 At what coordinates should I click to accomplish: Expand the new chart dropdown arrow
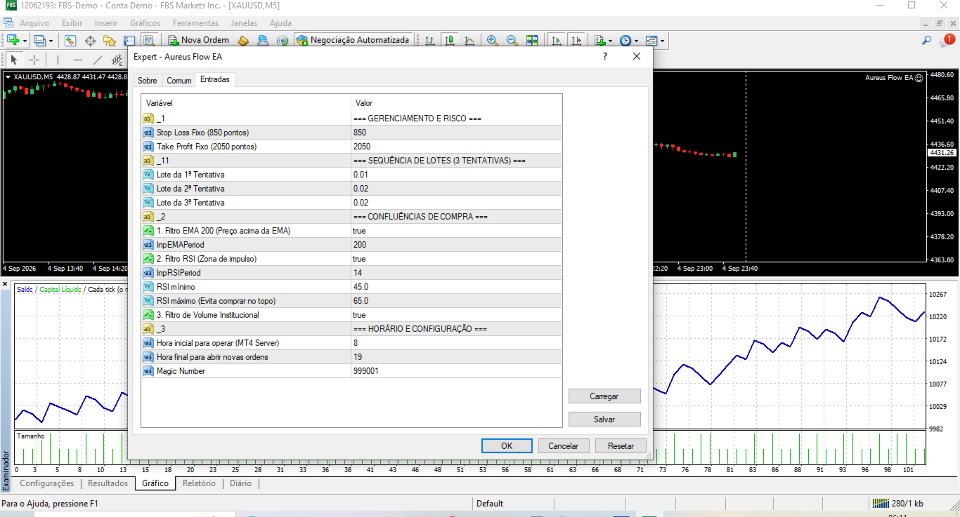pos(24,41)
